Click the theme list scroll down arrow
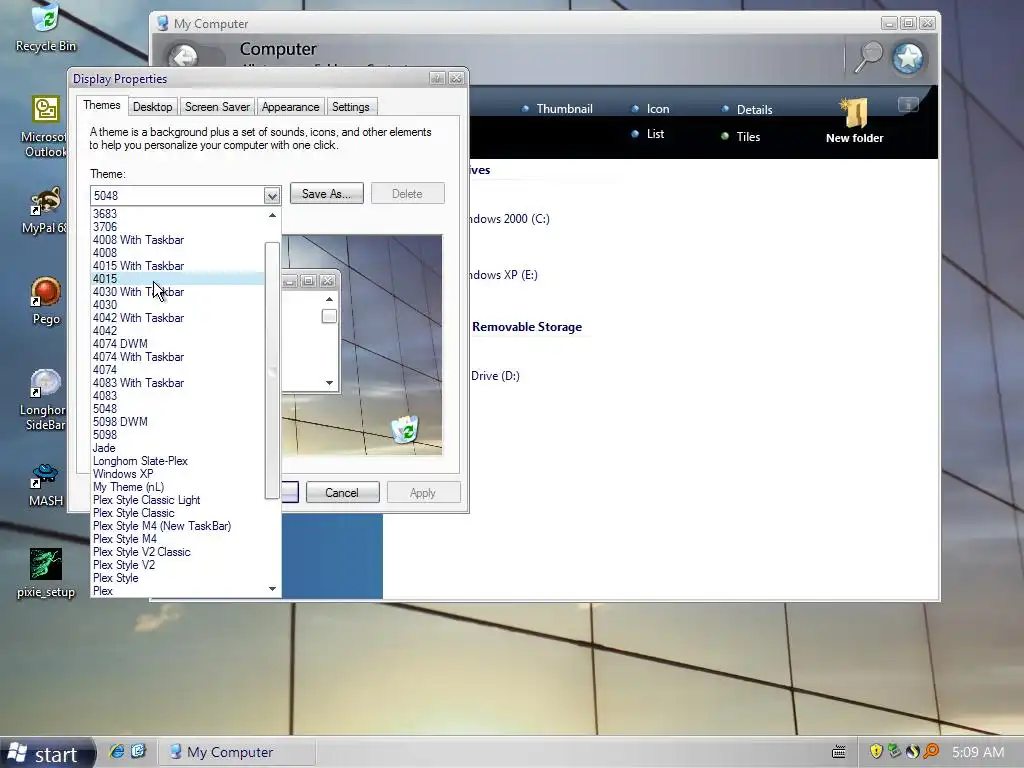The height and width of the screenshot is (768, 1024). pos(272,589)
